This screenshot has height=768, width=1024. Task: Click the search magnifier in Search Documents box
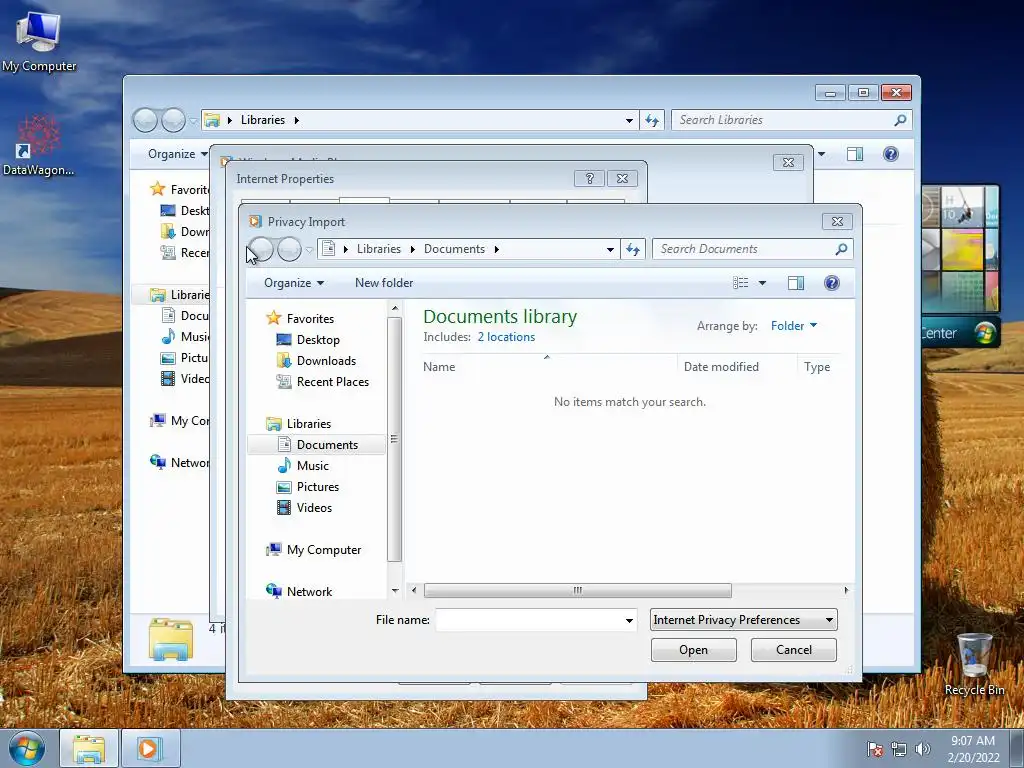(x=841, y=249)
